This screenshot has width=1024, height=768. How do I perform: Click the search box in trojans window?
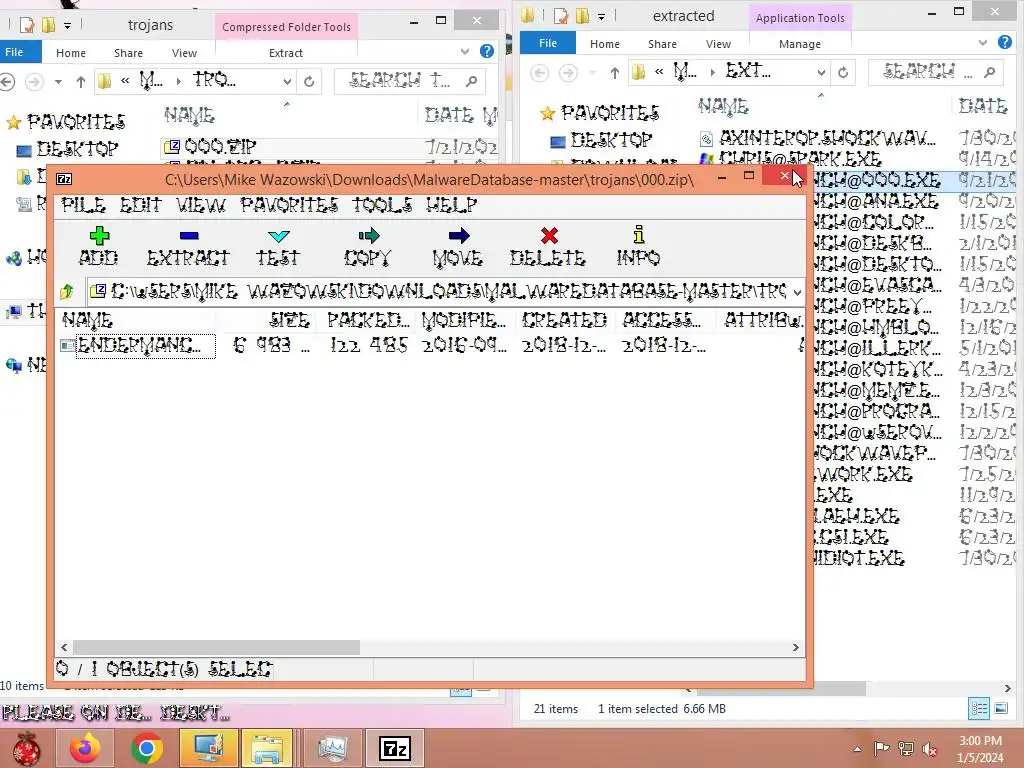(x=409, y=81)
